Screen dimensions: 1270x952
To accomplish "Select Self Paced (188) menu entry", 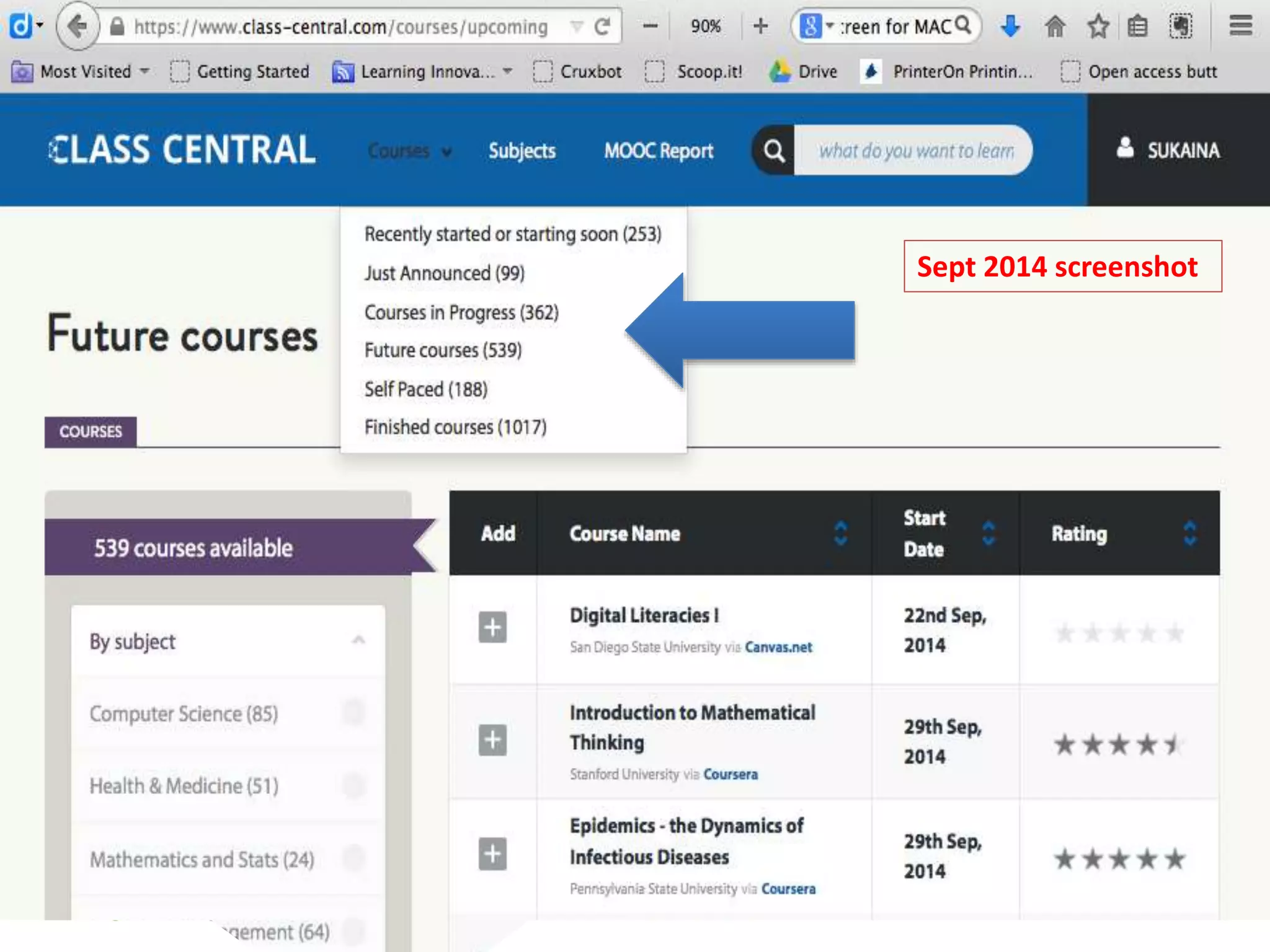I will pyautogui.click(x=426, y=389).
